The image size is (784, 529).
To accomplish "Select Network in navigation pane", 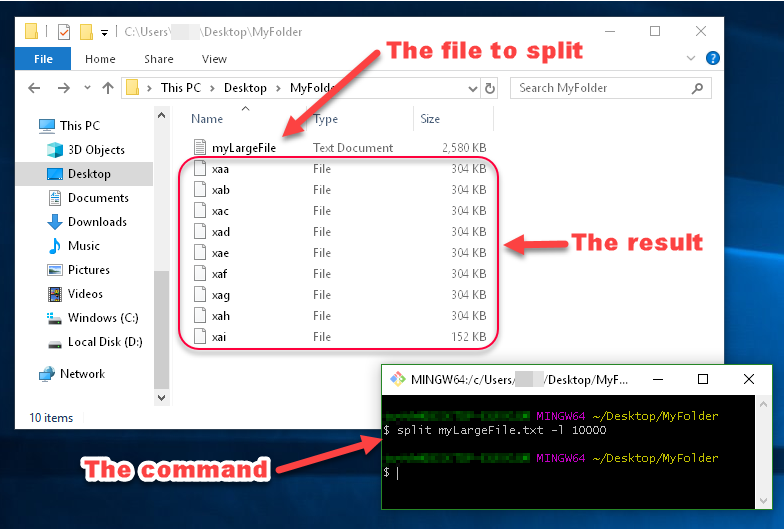I will point(72,374).
